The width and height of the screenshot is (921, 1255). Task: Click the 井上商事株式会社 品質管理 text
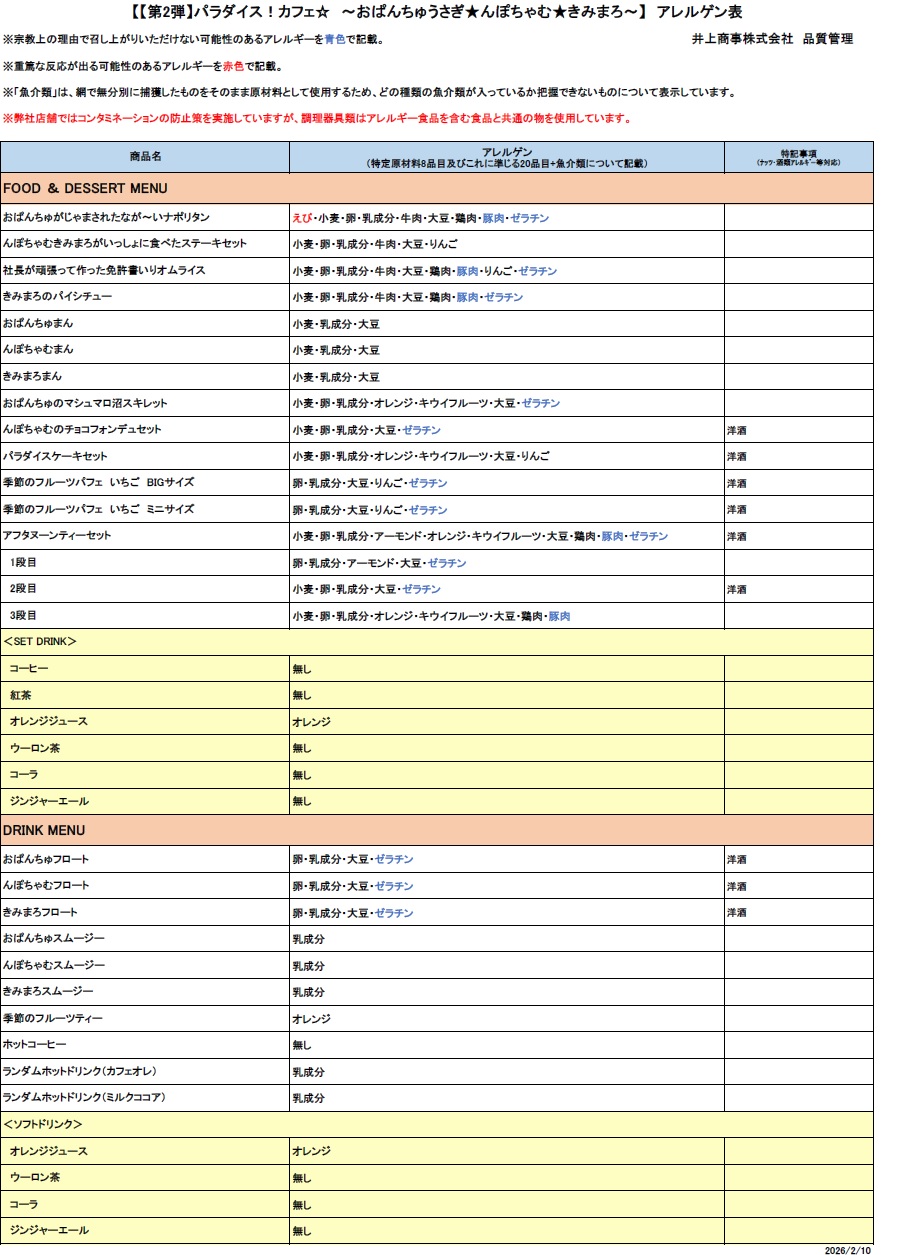772,39
